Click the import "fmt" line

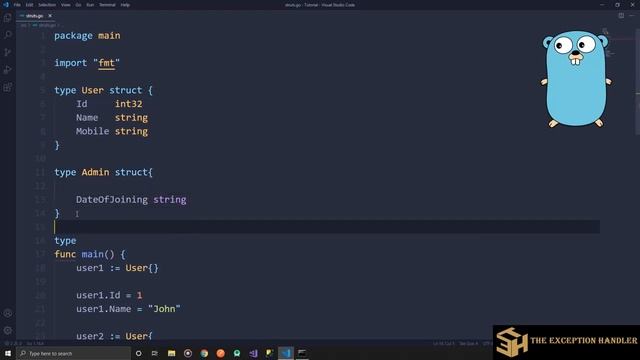pos(87,63)
